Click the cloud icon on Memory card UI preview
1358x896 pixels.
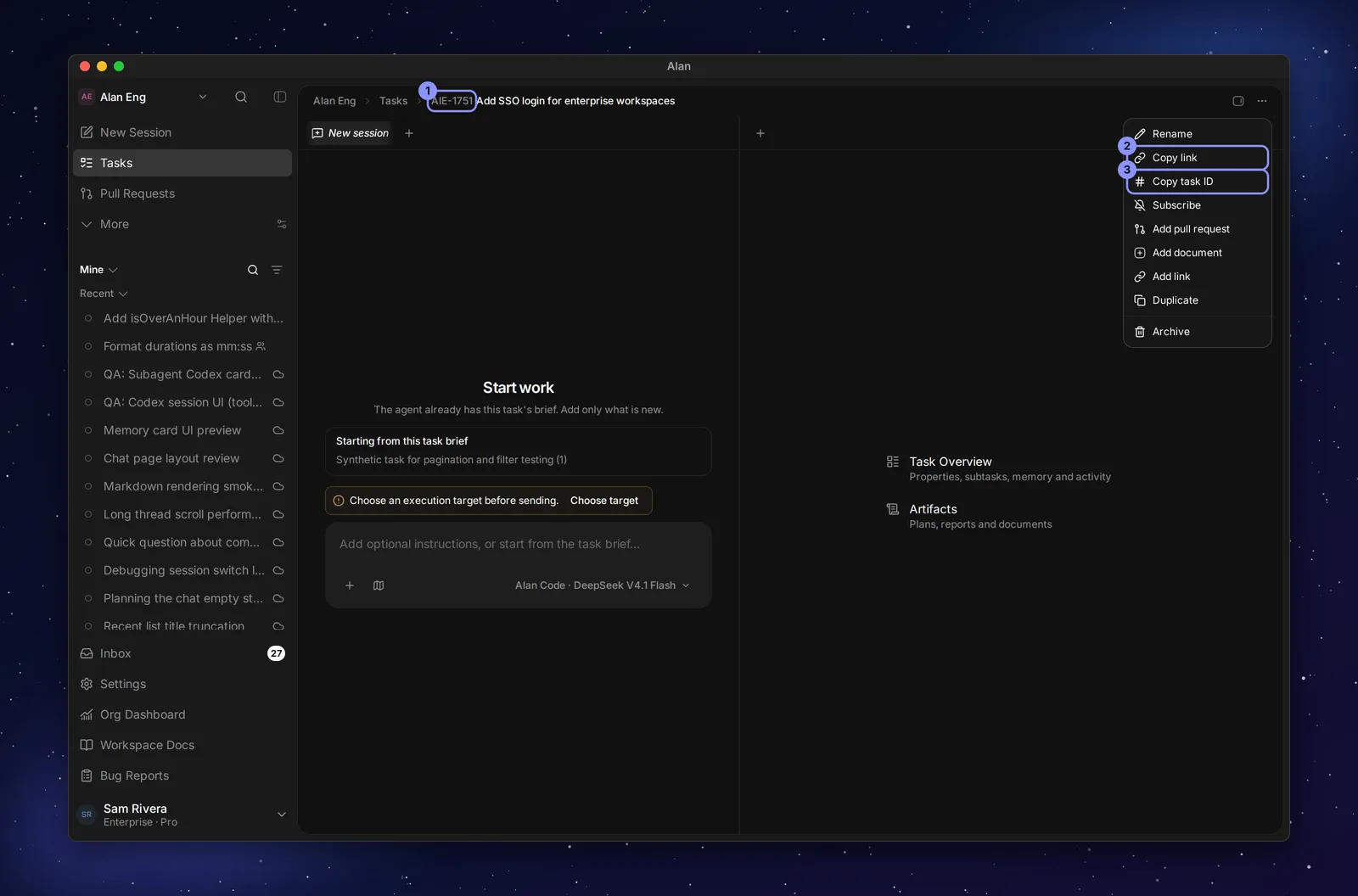278,430
